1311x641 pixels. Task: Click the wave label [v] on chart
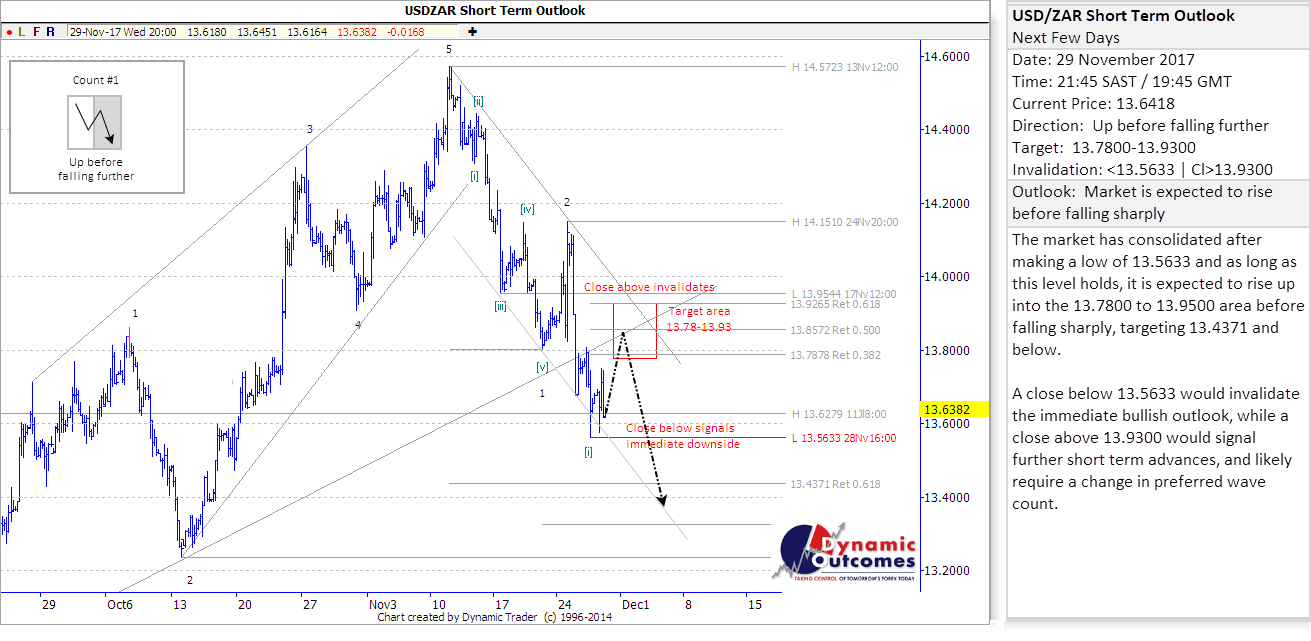pos(541,367)
